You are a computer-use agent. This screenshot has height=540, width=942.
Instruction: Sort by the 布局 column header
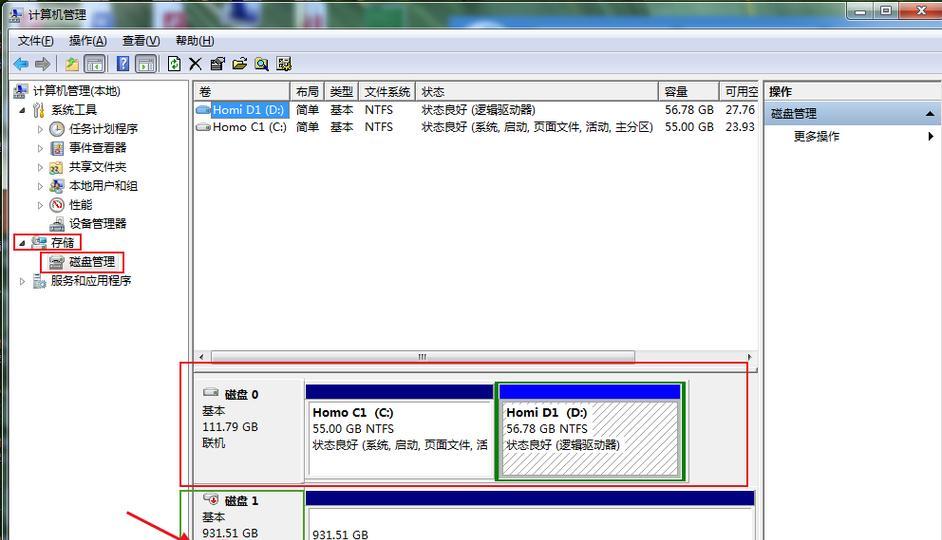[x=307, y=91]
